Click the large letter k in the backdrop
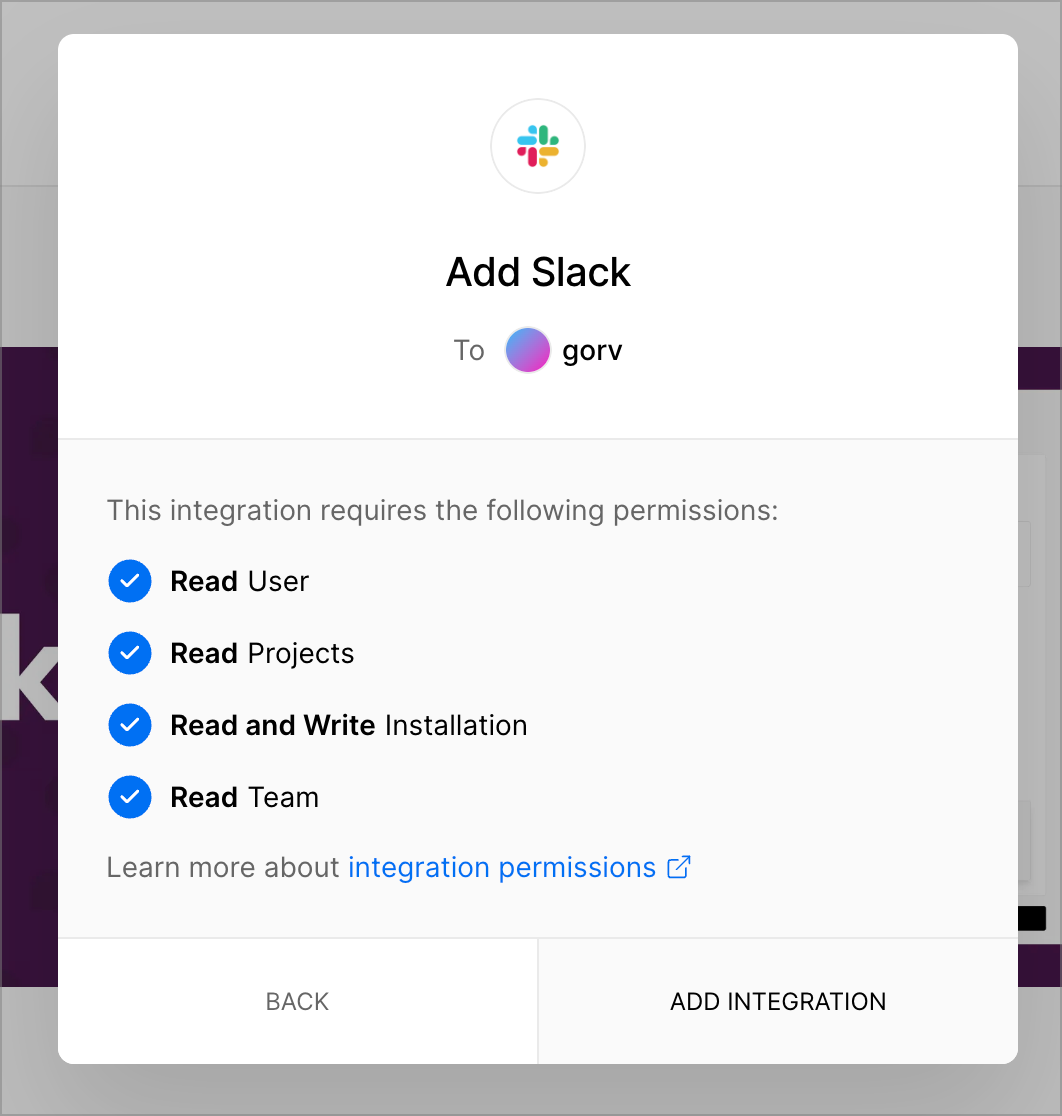The width and height of the screenshot is (1062, 1116). (x=29, y=669)
